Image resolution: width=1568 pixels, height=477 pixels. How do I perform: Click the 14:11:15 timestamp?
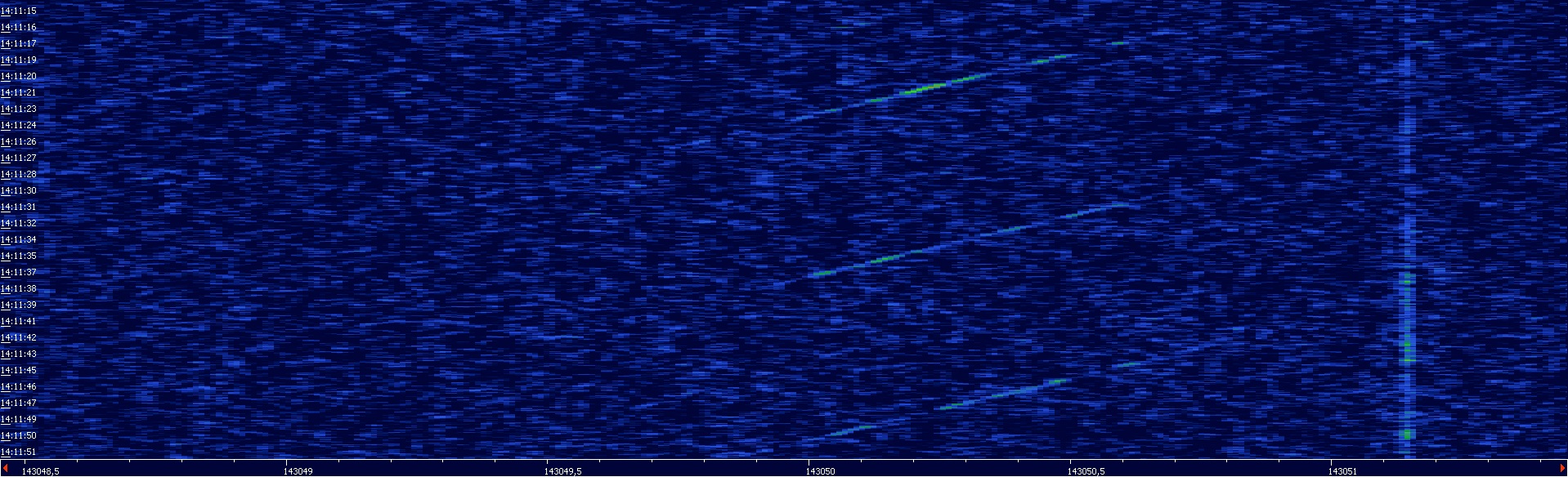(x=19, y=11)
